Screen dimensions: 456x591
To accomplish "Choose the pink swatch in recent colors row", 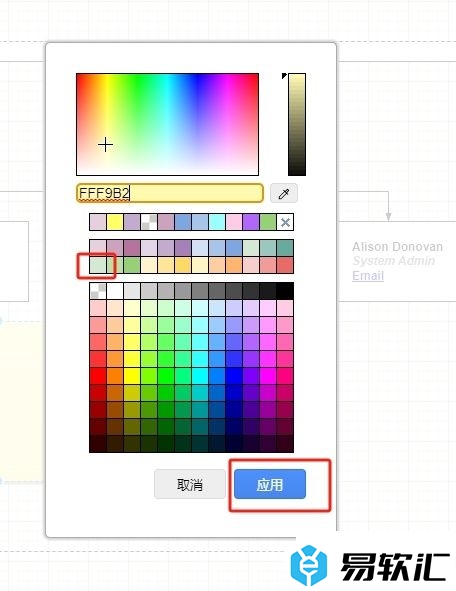I will 234,222.
